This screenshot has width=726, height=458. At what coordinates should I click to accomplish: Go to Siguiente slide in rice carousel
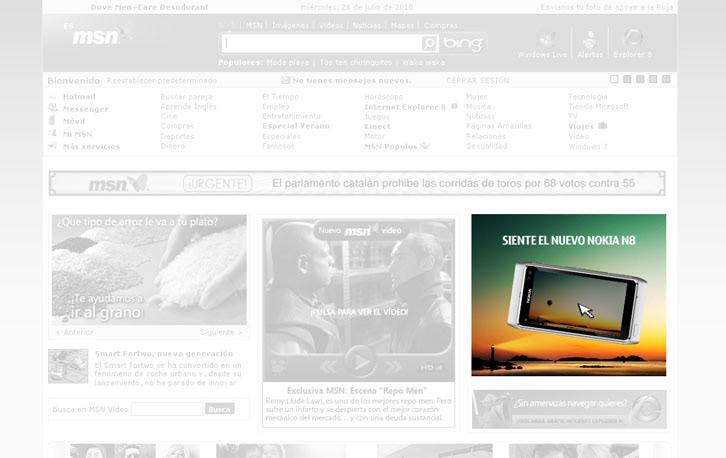point(220,332)
